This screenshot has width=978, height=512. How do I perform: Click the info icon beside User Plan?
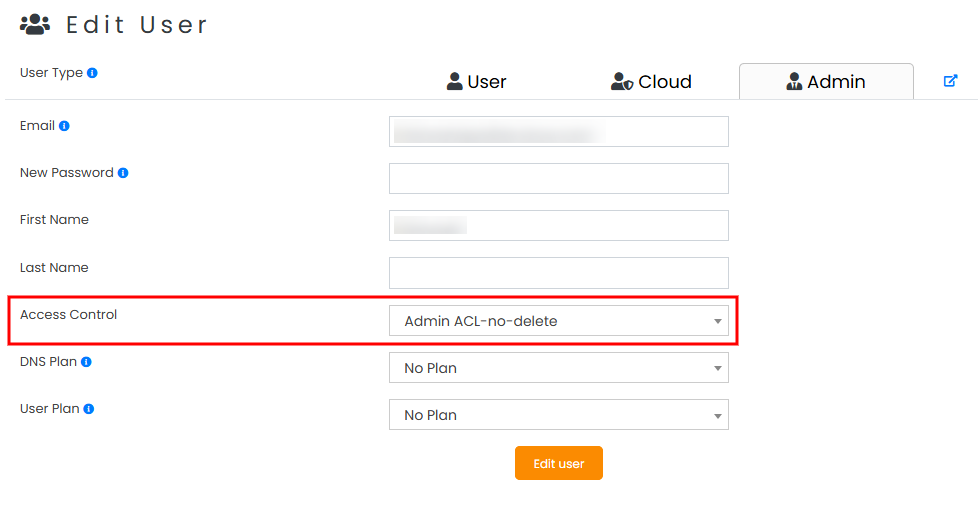coord(89,409)
